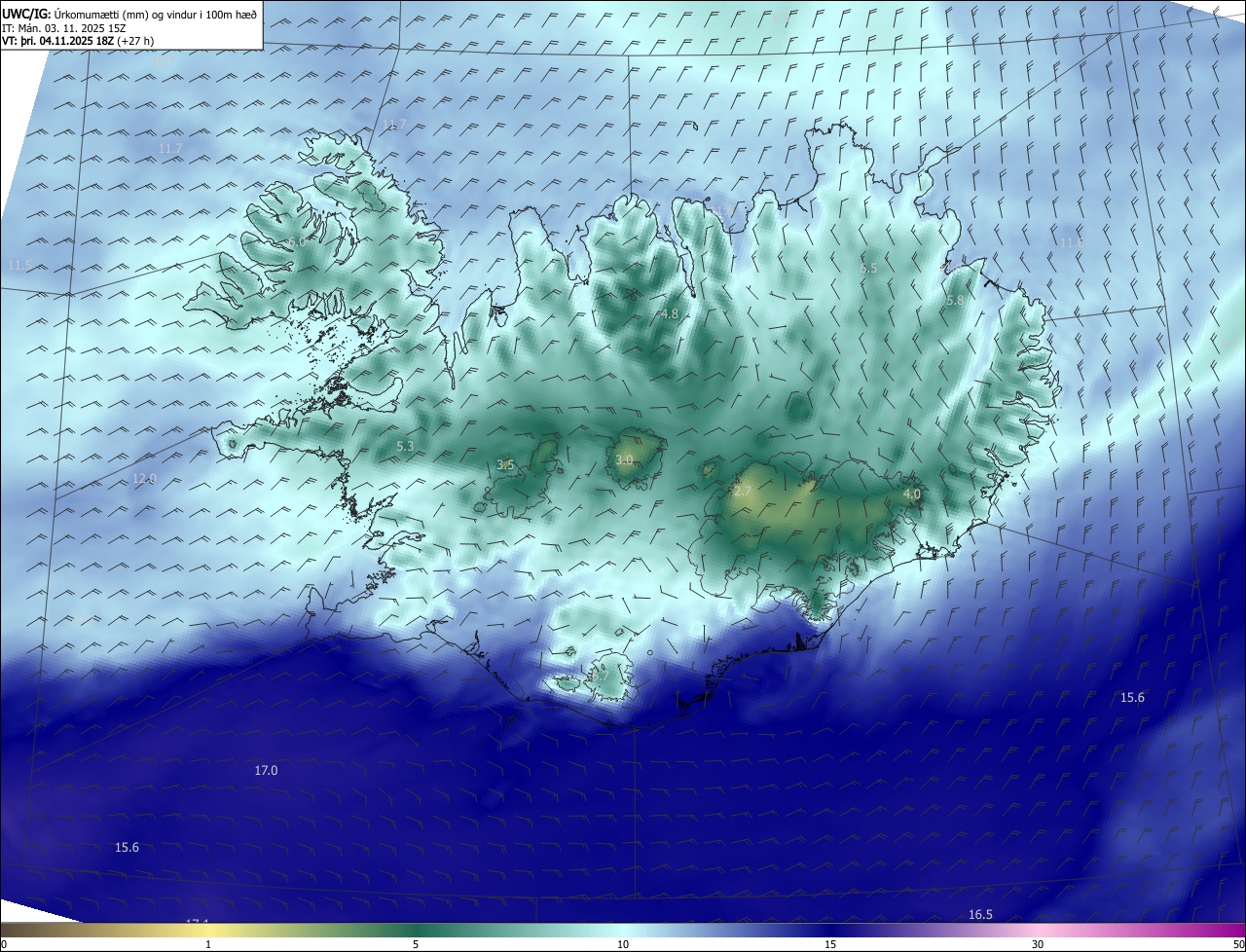Screen dimensions: 1246x952
Task: Click the 4.8 value label on the map
Action: pos(670,314)
